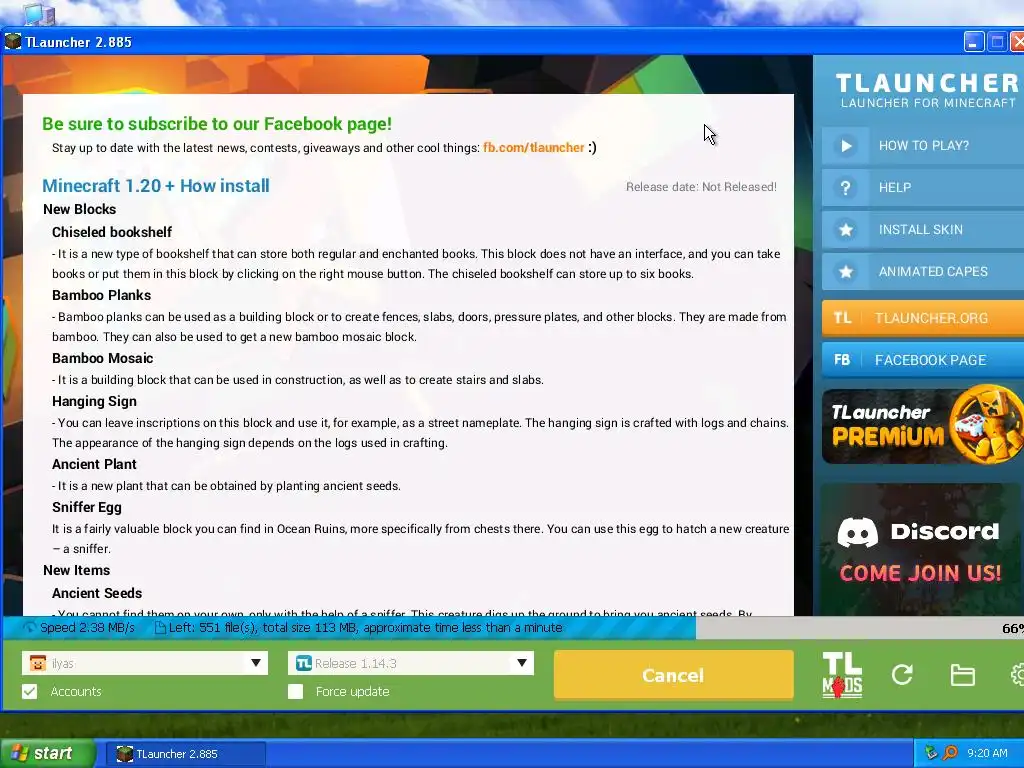
Task: Click the 'Ancient Seeds' heading
Action: (97, 593)
